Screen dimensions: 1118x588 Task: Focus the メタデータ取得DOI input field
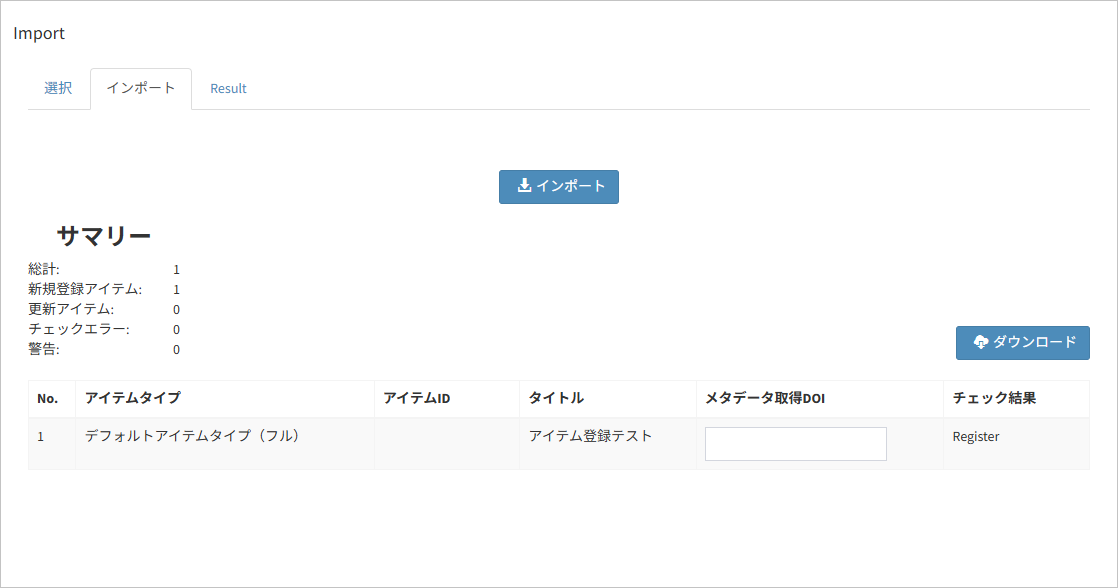[x=795, y=444]
